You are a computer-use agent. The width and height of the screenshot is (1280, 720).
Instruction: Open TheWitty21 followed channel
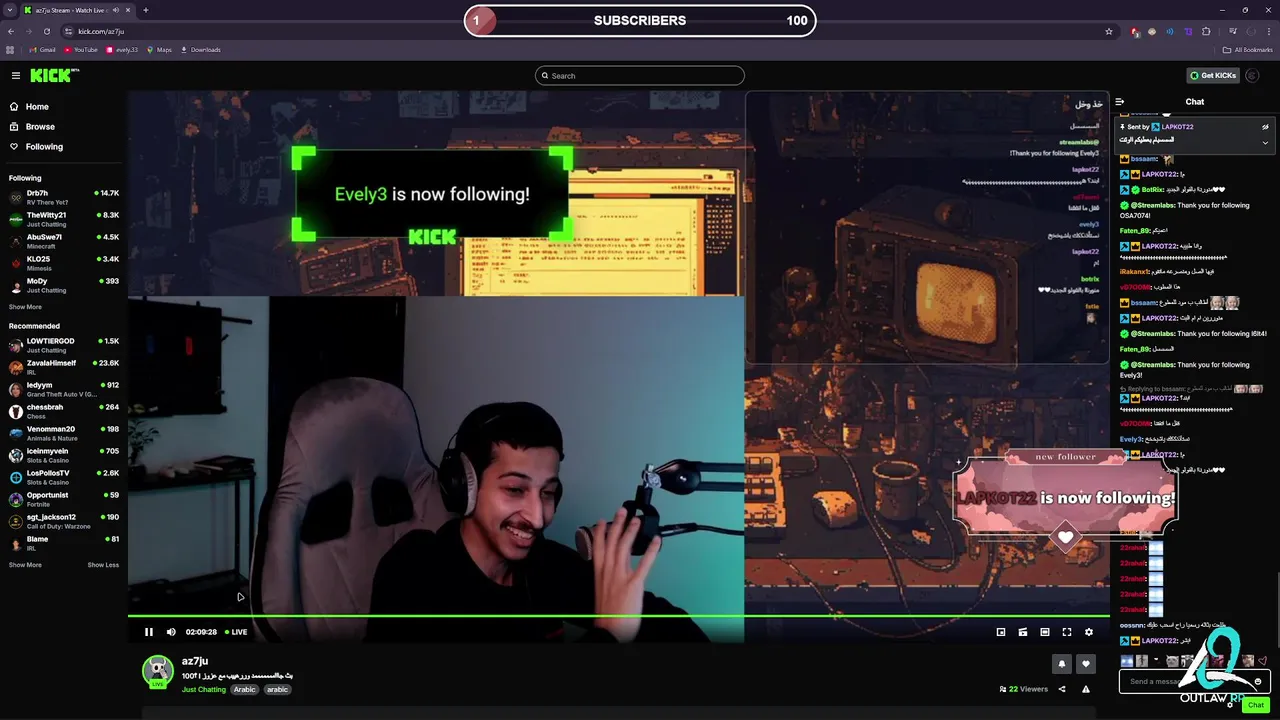pyautogui.click(x=64, y=219)
